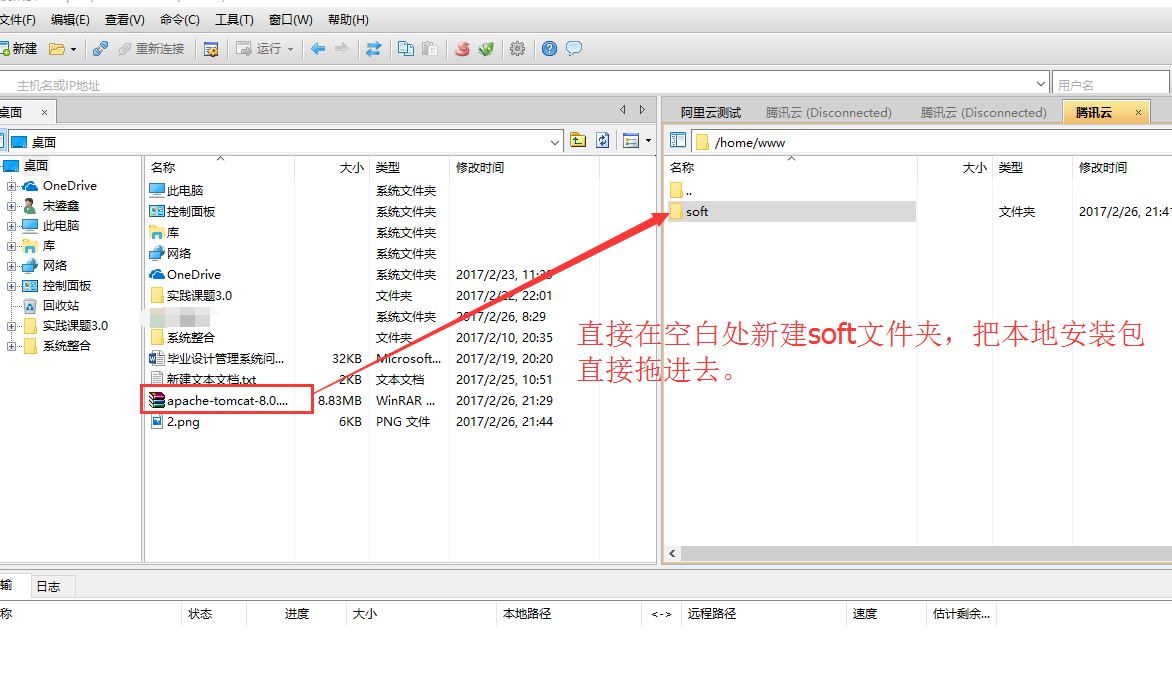Open the 运行 dropdown arrow
The height and width of the screenshot is (675, 1172).
coord(291,49)
